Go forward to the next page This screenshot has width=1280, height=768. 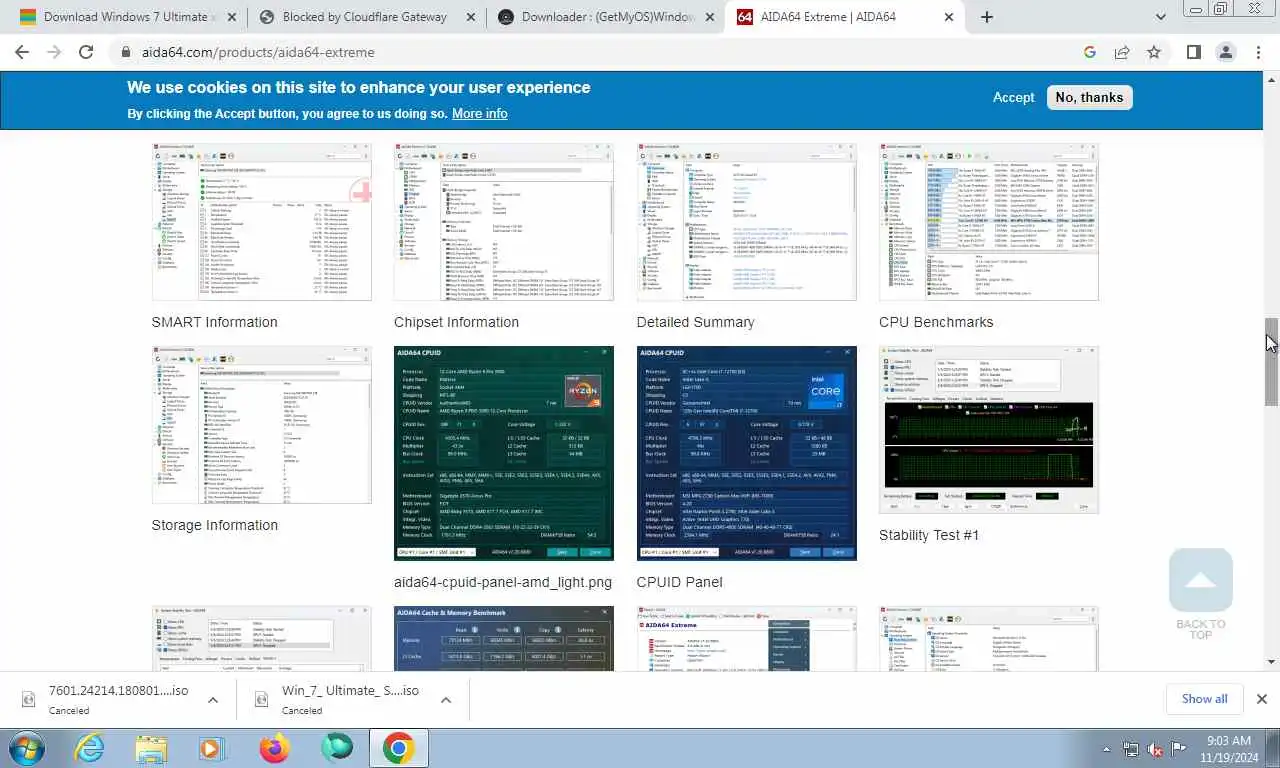click(54, 52)
